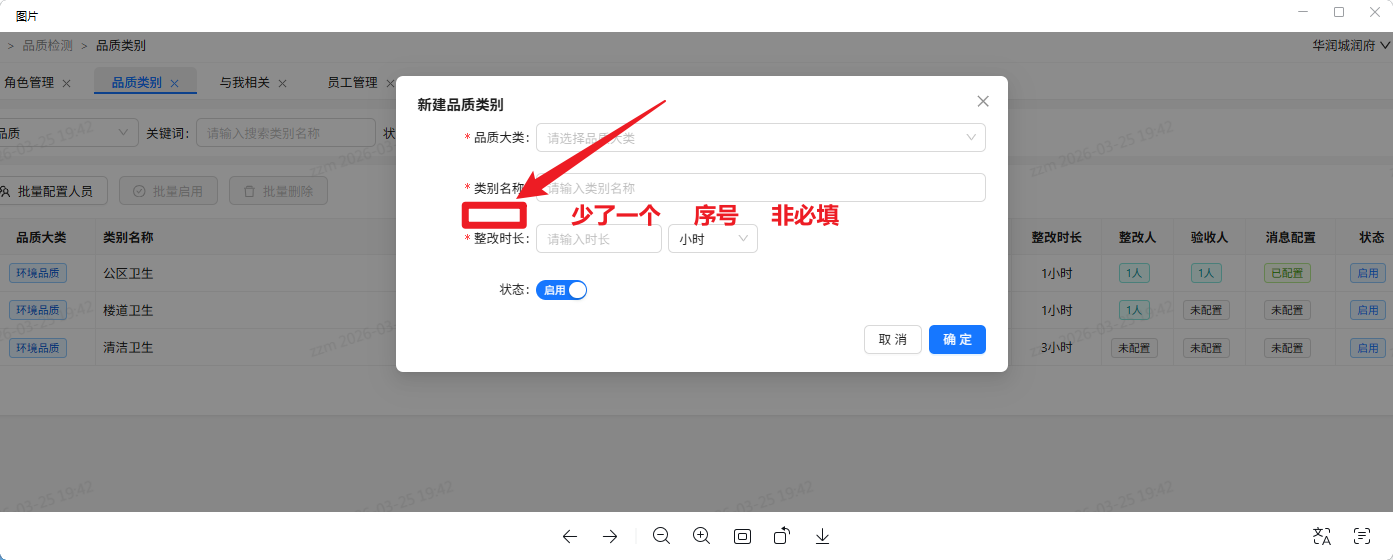Click 启用 status tag in 清洁卫生 row
This screenshot has height=560, width=1393.
(1367, 348)
